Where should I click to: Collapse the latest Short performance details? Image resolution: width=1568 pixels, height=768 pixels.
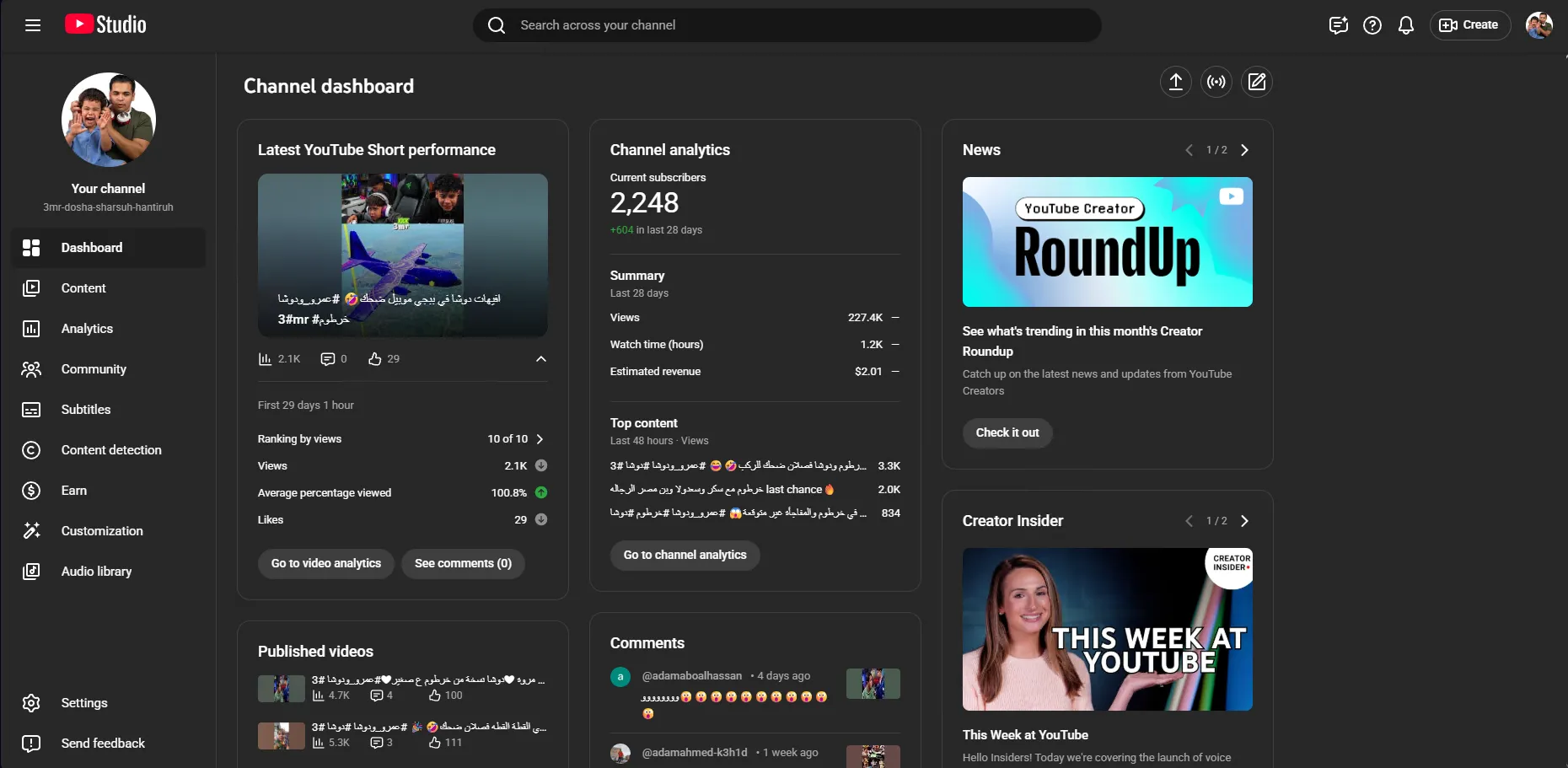point(541,359)
